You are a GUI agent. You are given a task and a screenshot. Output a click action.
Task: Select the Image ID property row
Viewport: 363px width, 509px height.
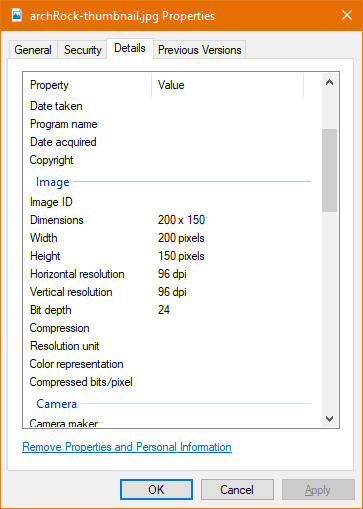tap(170, 202)
